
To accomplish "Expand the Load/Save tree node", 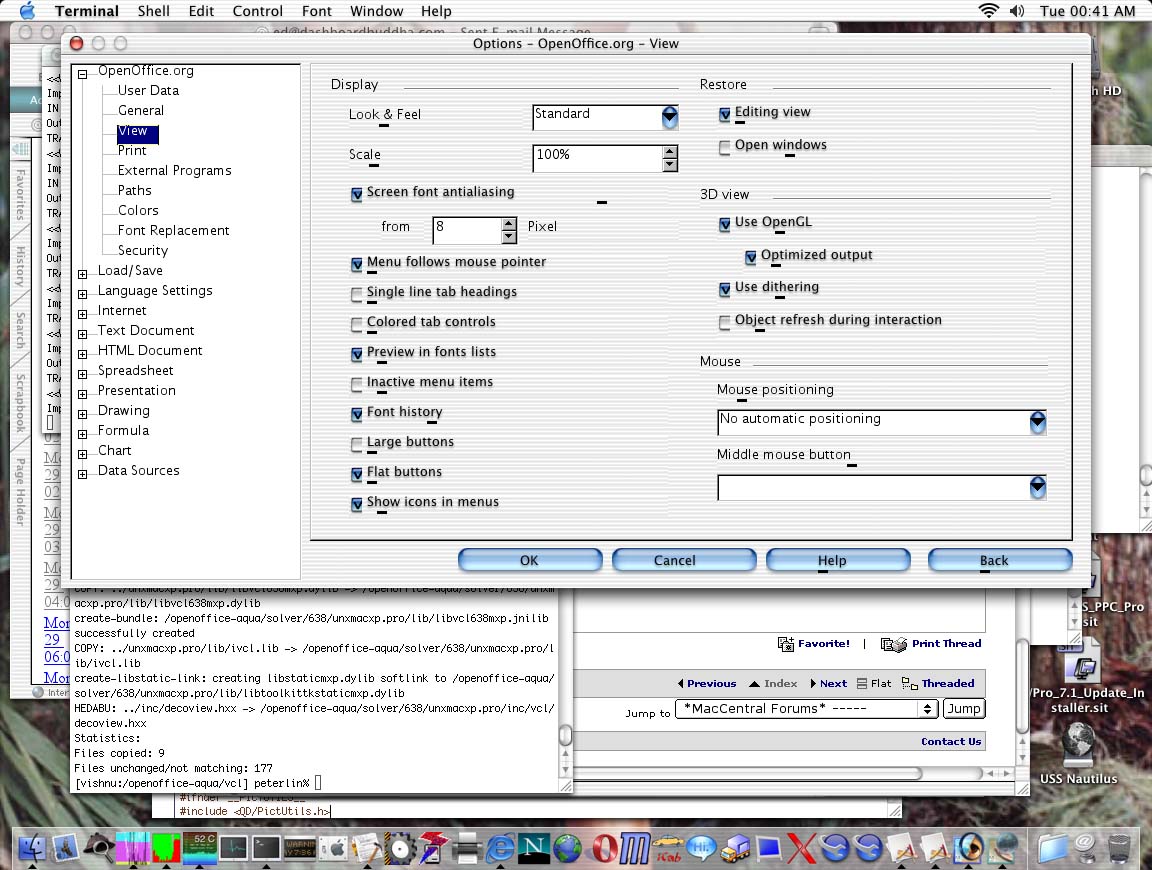I will click(83, 274).
